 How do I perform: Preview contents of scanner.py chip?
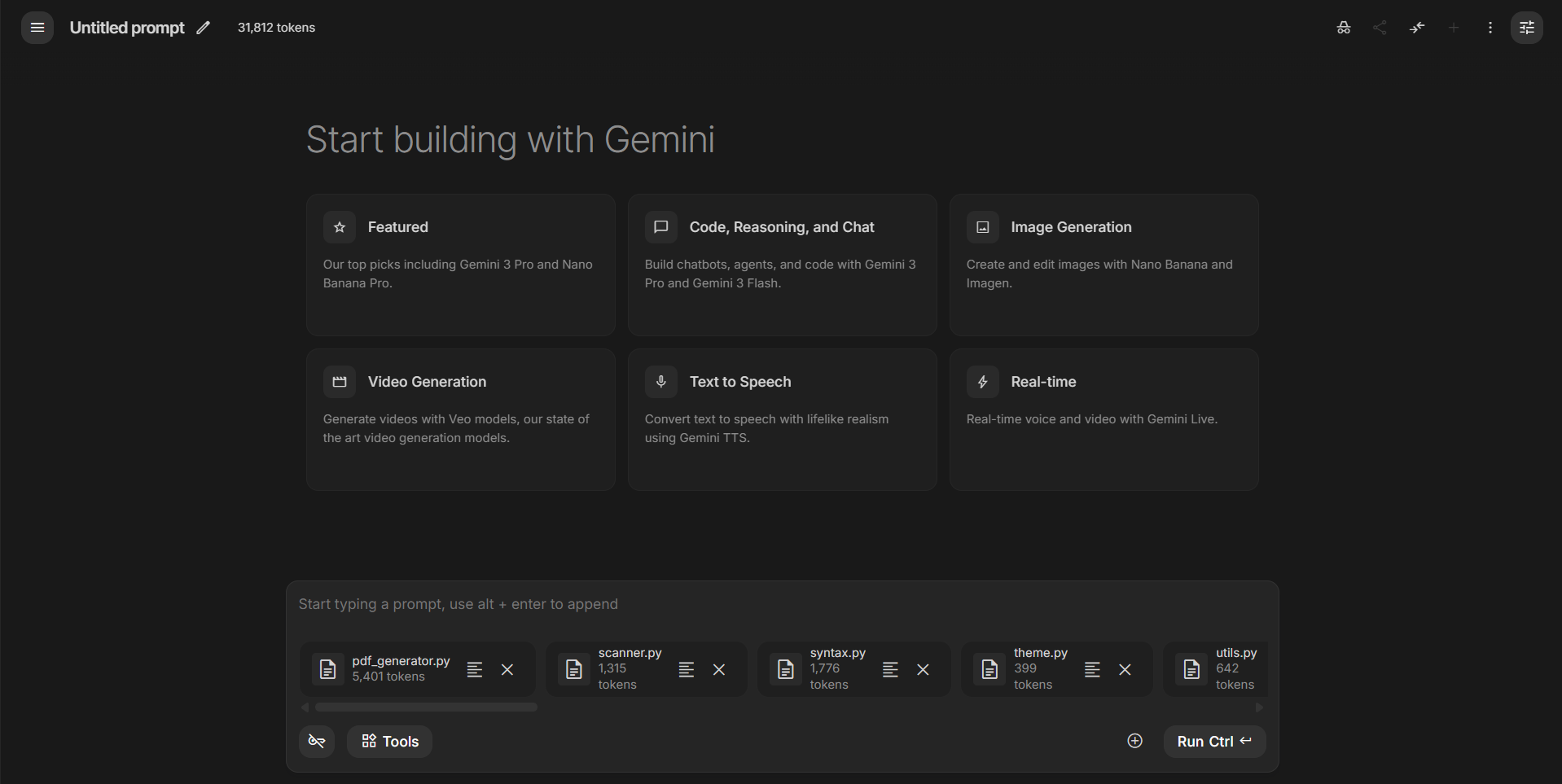[687, 669]
